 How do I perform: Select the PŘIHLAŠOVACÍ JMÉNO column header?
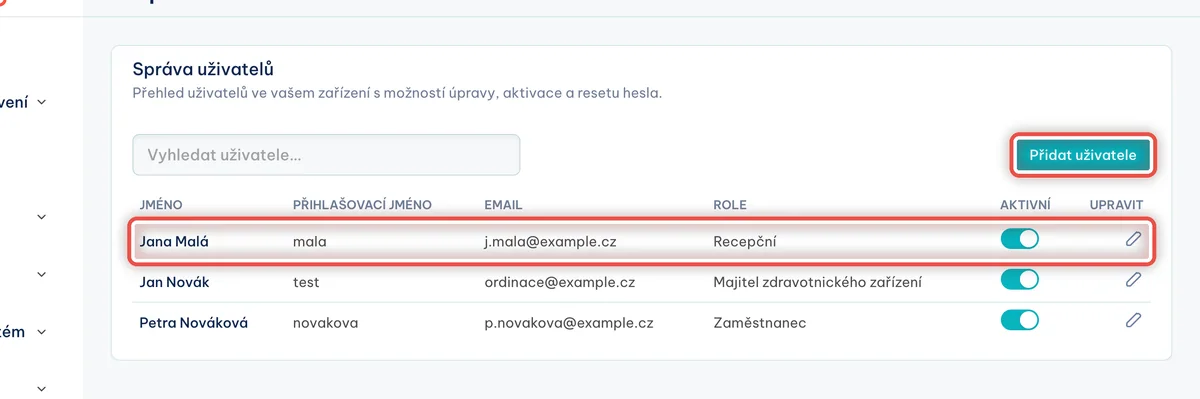362,205
